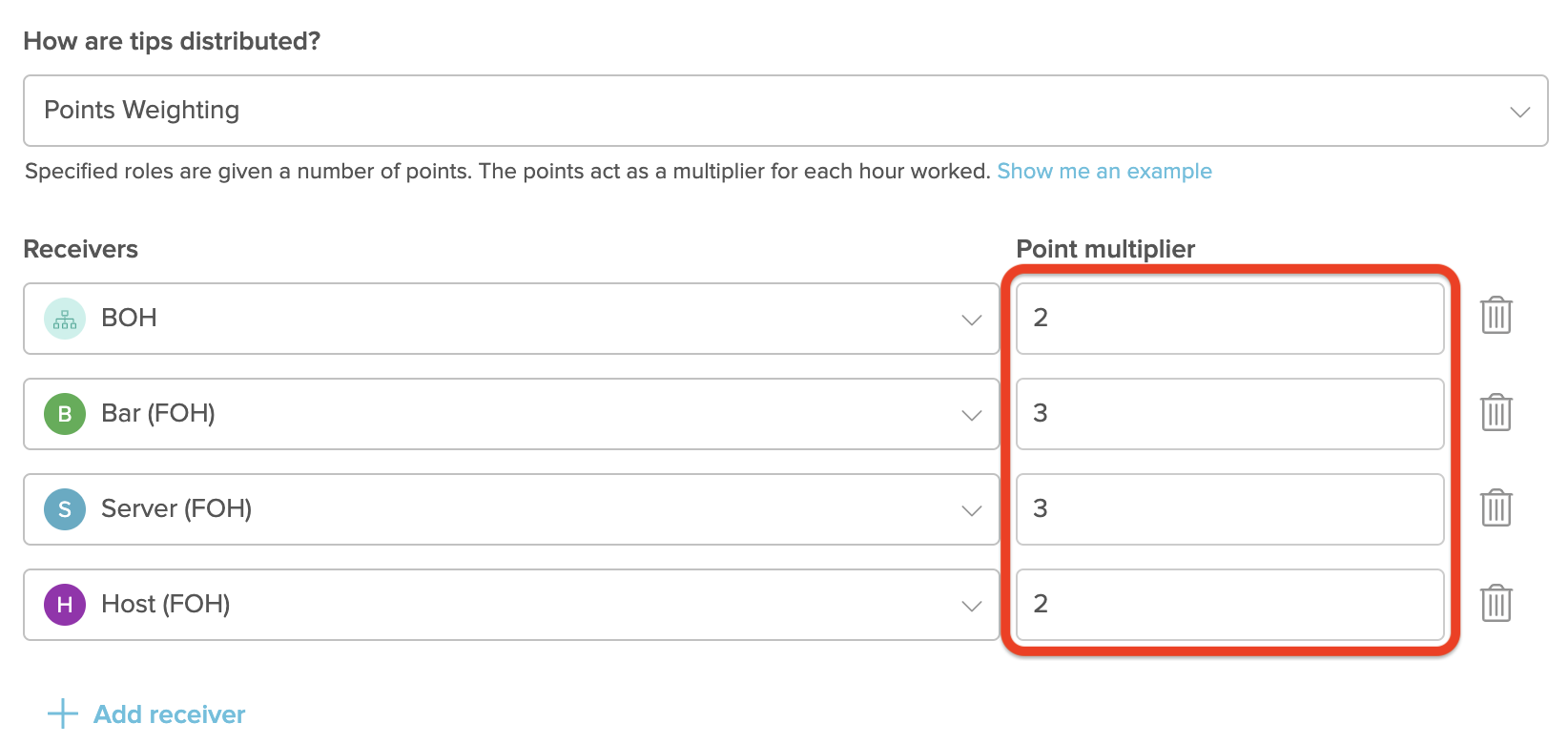Click the Show me an example link
1568x744 pixels.
click(x=1104, y=171)
